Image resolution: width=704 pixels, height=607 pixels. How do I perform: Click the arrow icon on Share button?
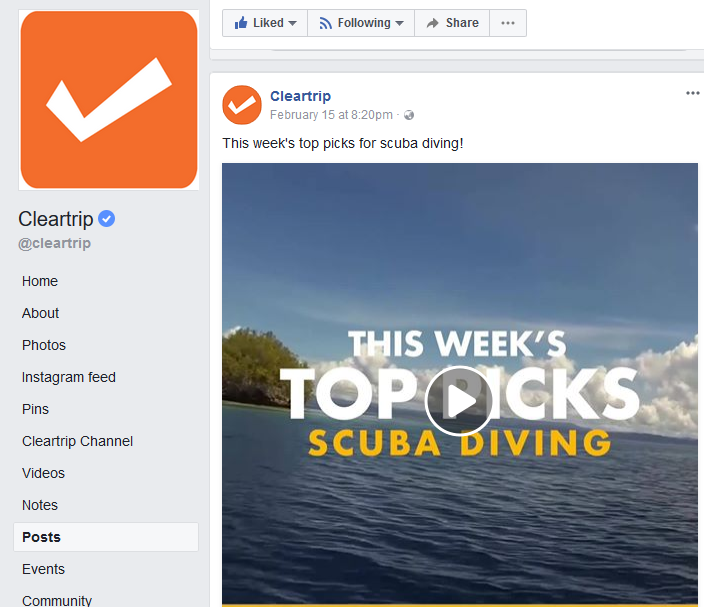tap(432, 23)
